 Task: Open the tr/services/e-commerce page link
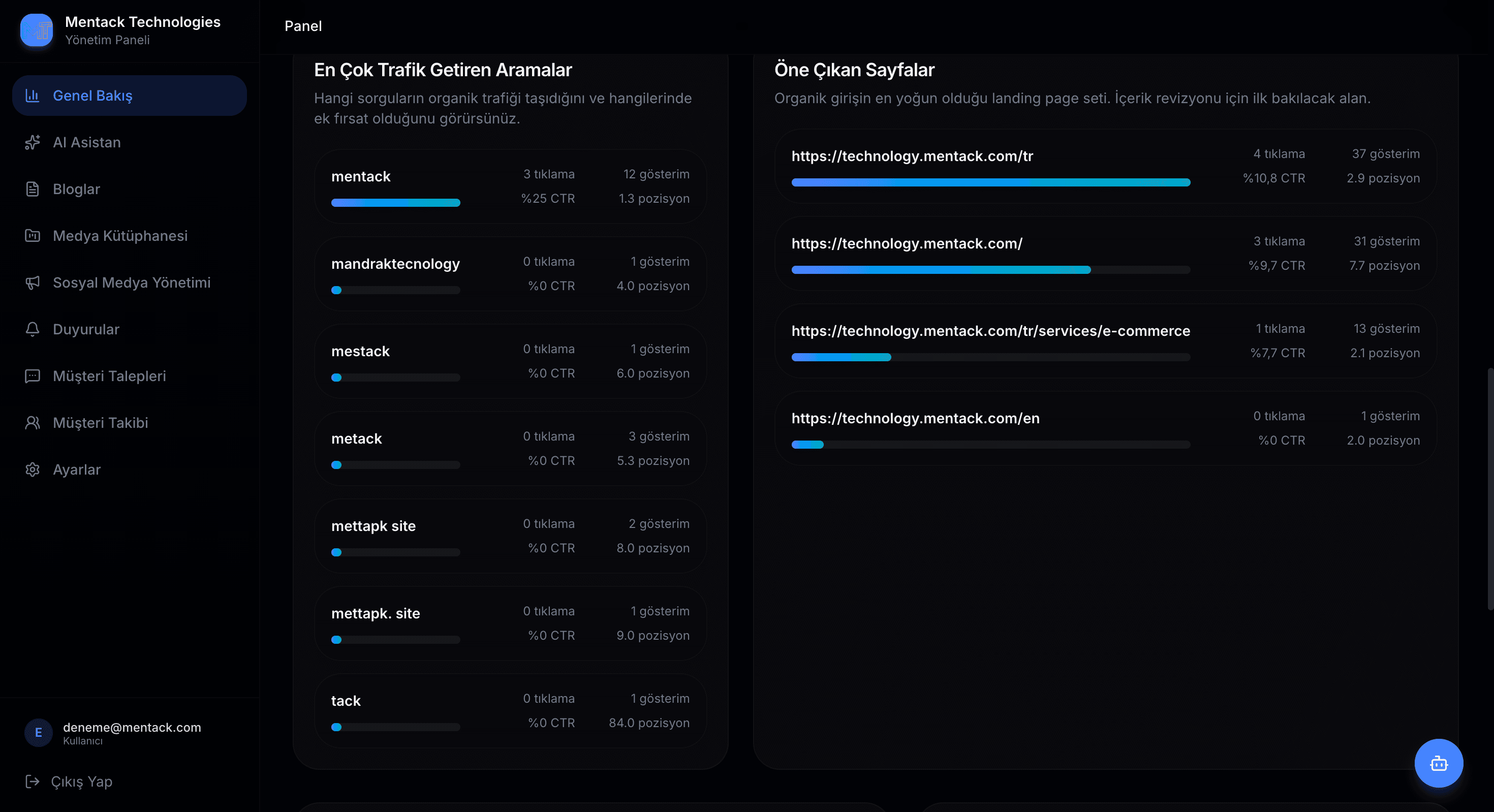tap(990, 331)
